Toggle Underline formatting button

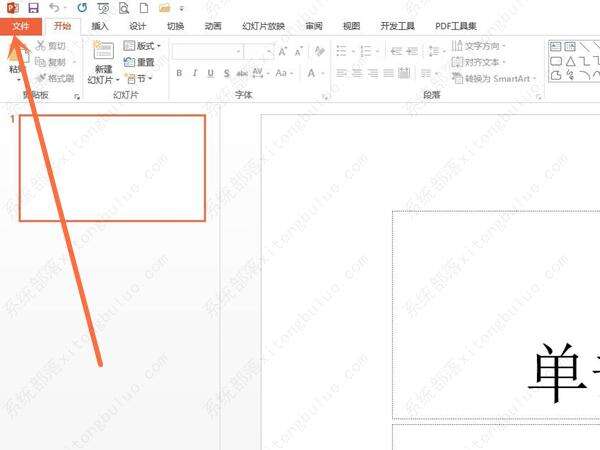coord(210,73)
